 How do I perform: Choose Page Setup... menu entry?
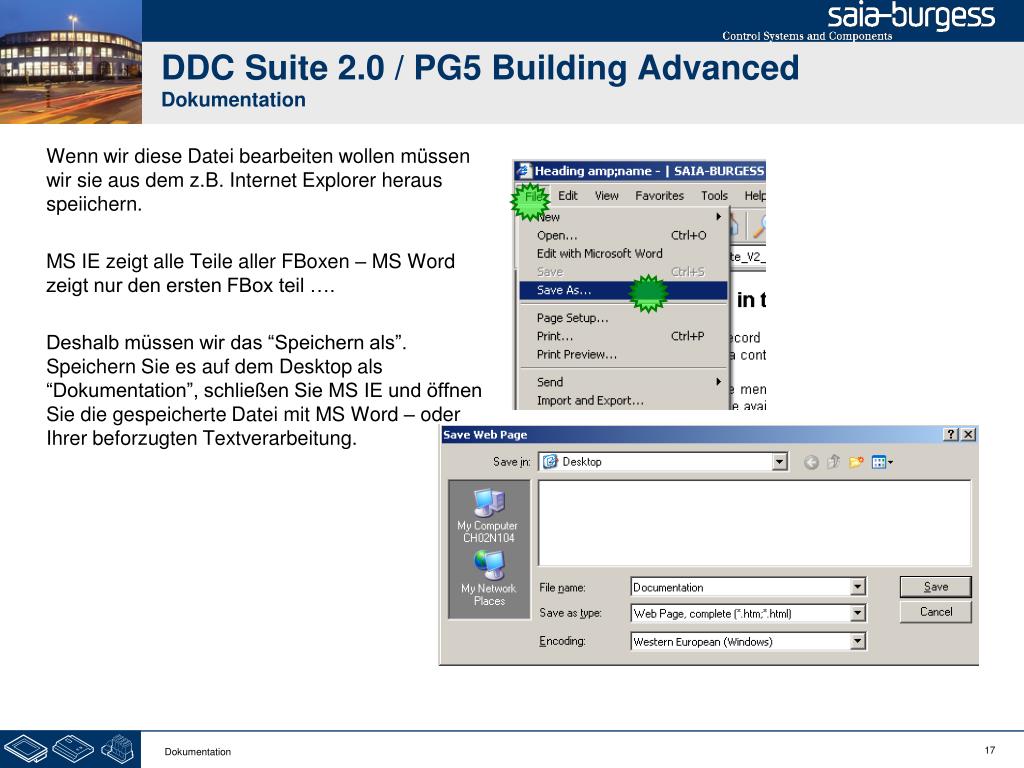[x=623, y=318]
